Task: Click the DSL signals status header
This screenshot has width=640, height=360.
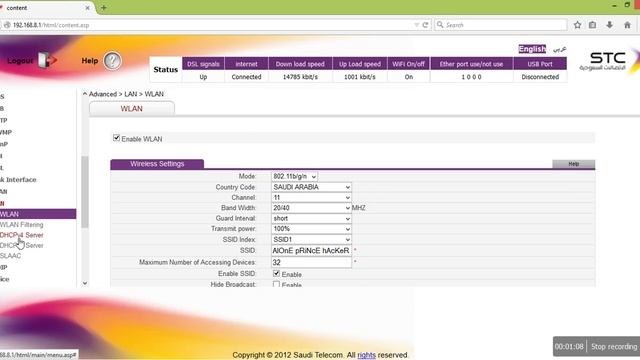Action: [203, 64]
